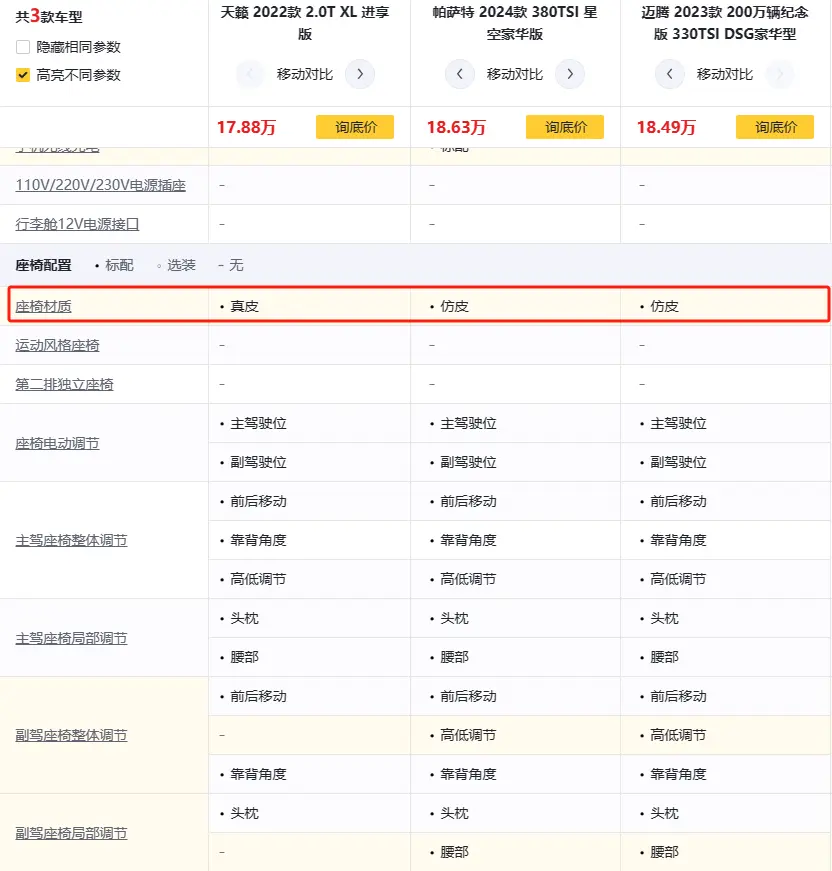
Task: Click 共3款车型 count text
Action: click(x=49, y=16)
